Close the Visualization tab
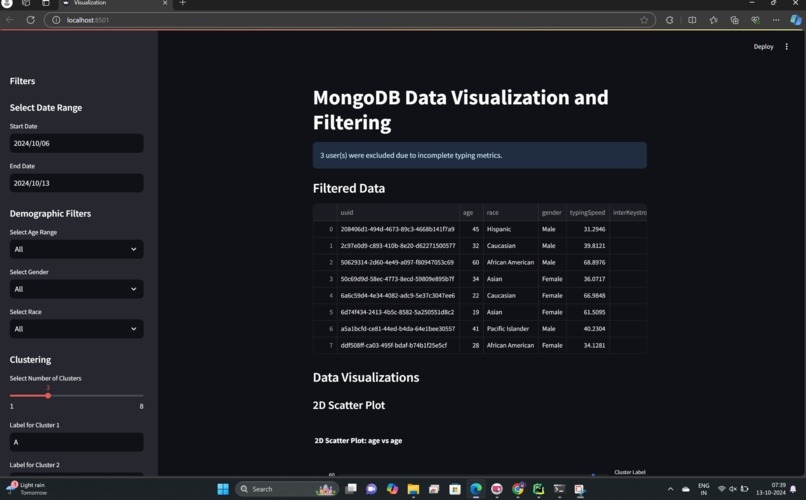The image size is (806, 500). tap(165, 3)
